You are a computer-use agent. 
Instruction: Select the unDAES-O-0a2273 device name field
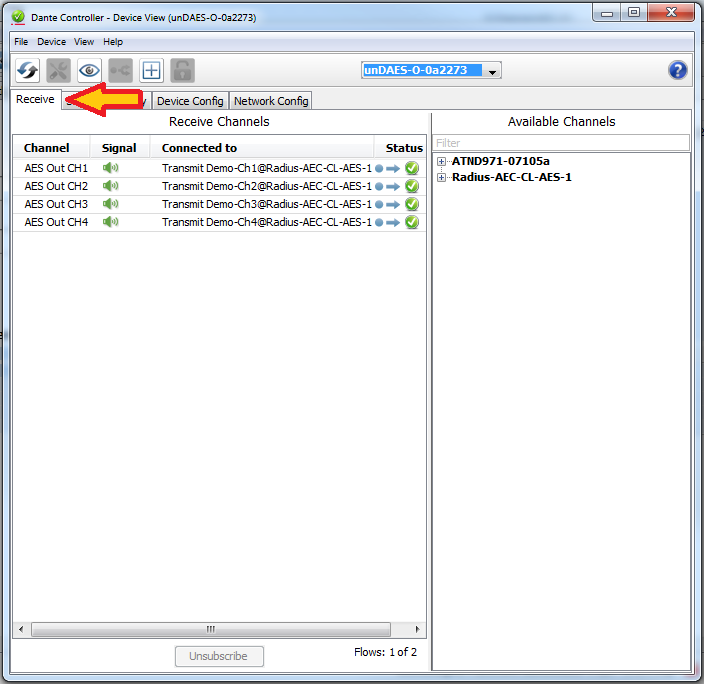(x=422, y=71)
